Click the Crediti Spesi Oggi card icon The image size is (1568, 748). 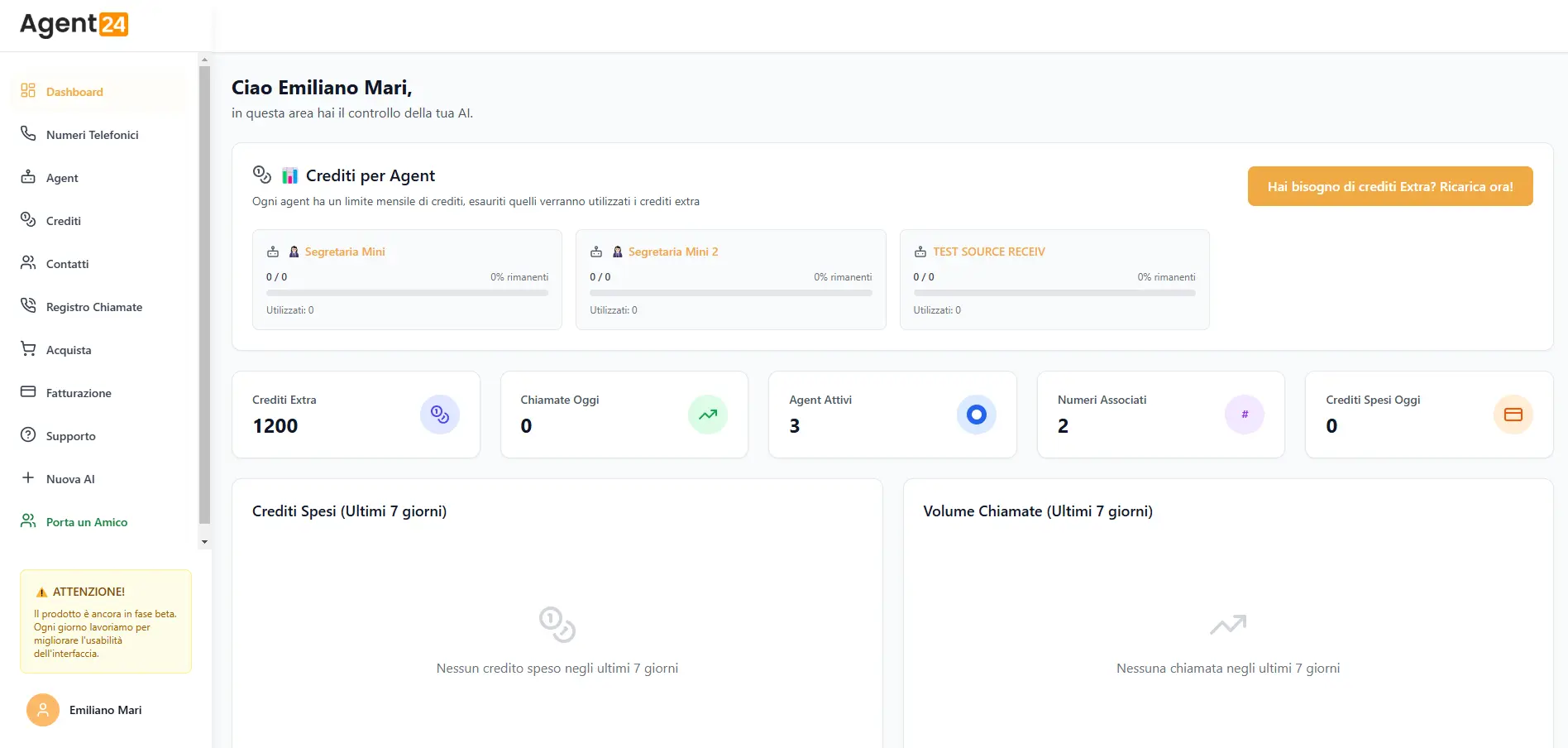coord(1513,415)
